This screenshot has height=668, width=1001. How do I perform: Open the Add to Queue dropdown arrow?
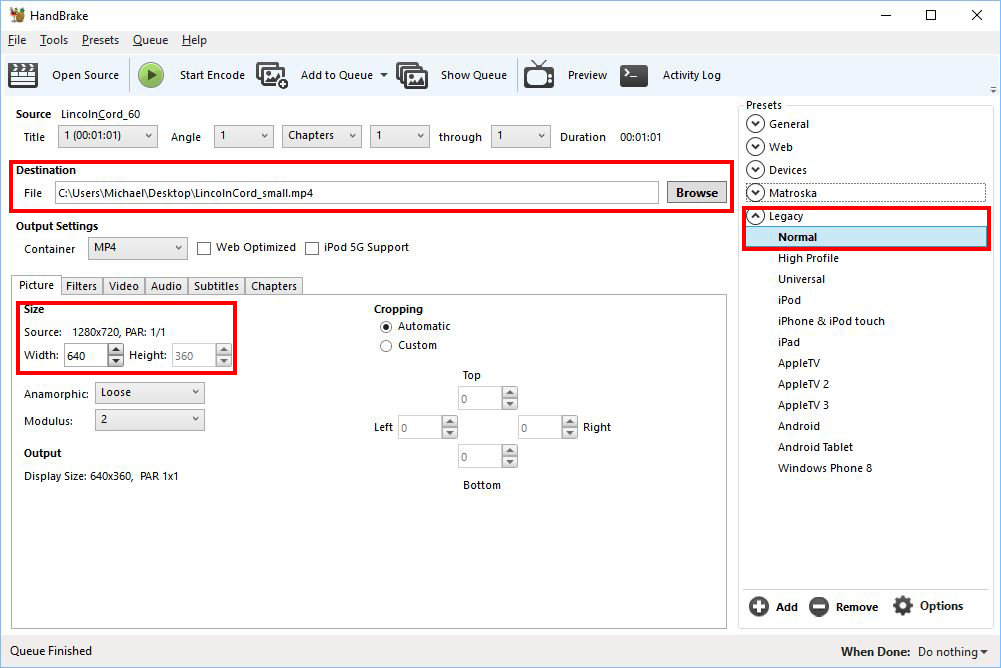tap(384, 75)
